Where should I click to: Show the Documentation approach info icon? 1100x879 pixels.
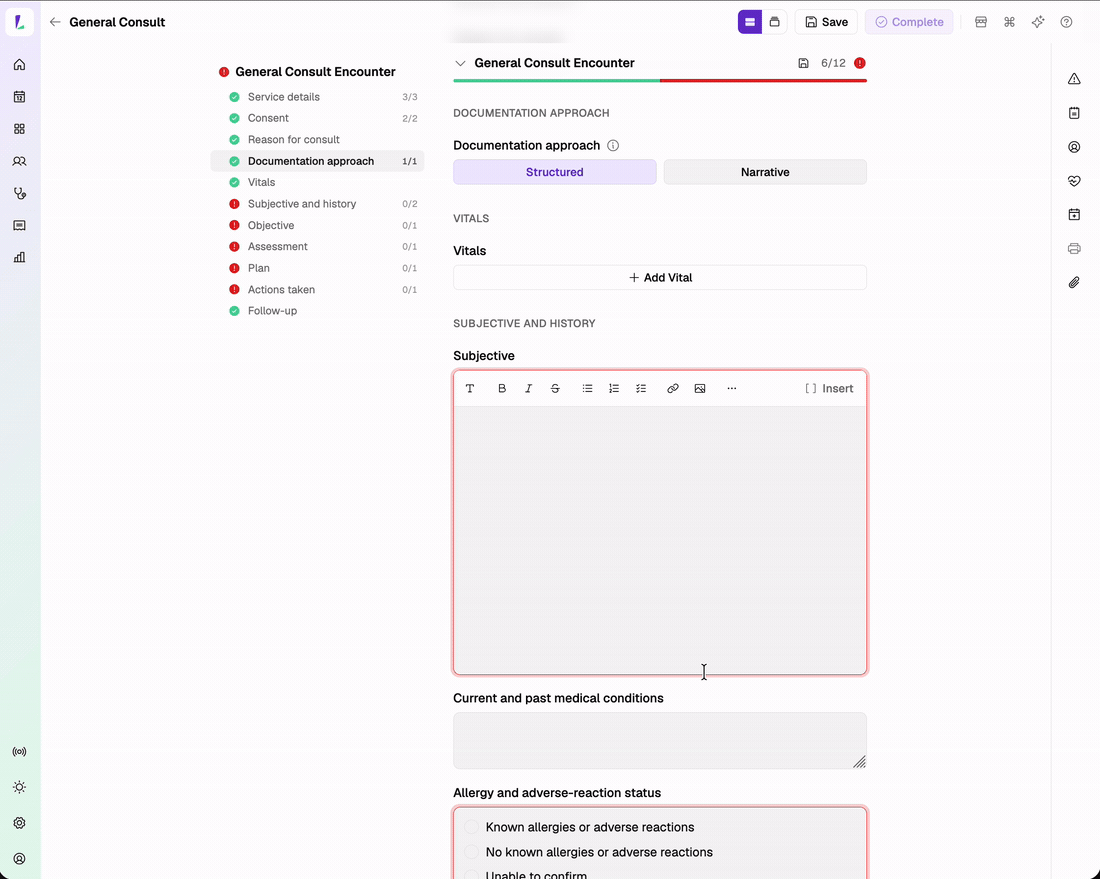click(613, 145)
